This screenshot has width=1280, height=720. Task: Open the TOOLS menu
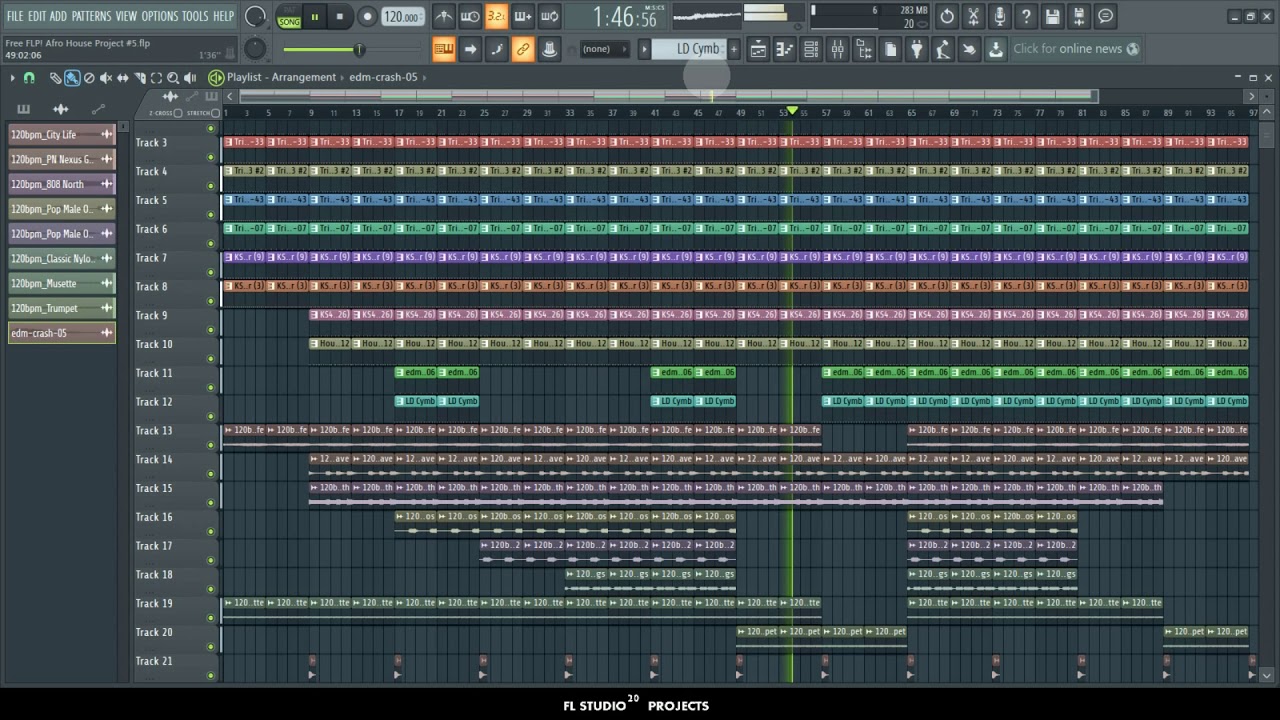pos(195,16)
